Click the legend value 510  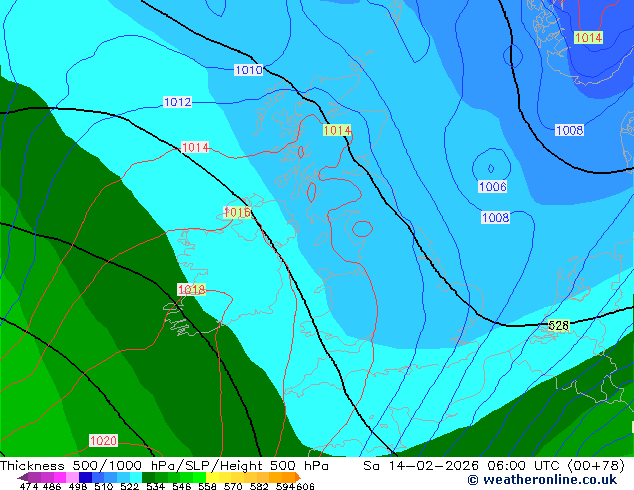point(104,486)
